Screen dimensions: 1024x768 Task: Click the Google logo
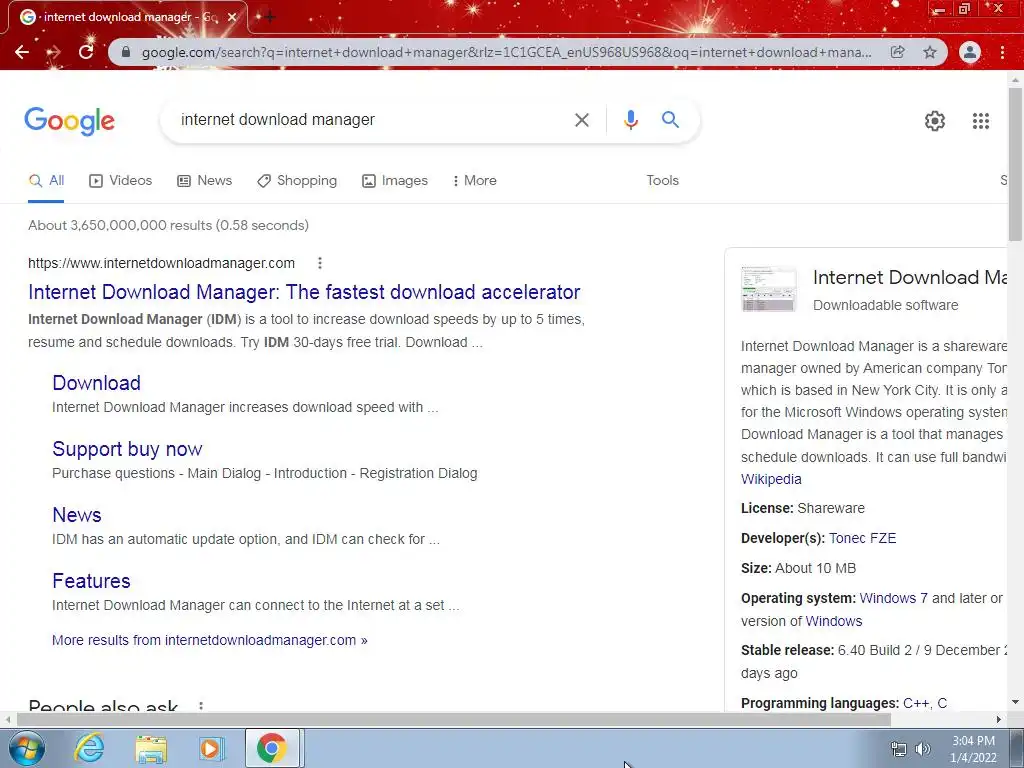69,121
